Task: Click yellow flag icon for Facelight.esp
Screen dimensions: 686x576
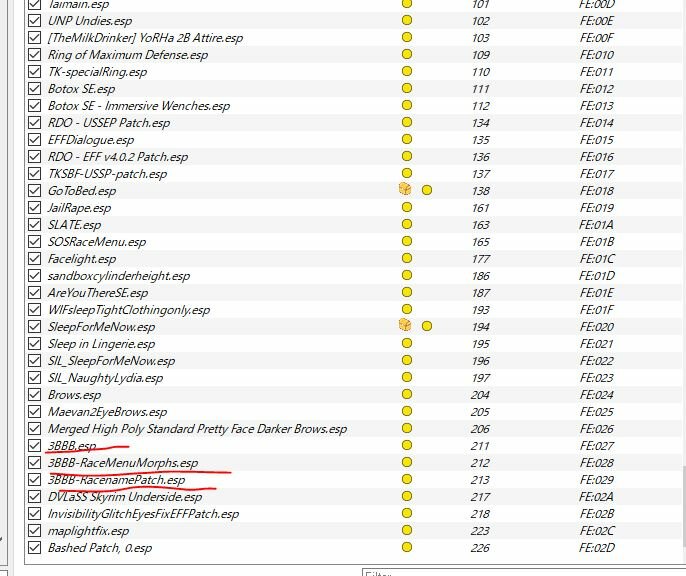Action: [x=407, y=258]
